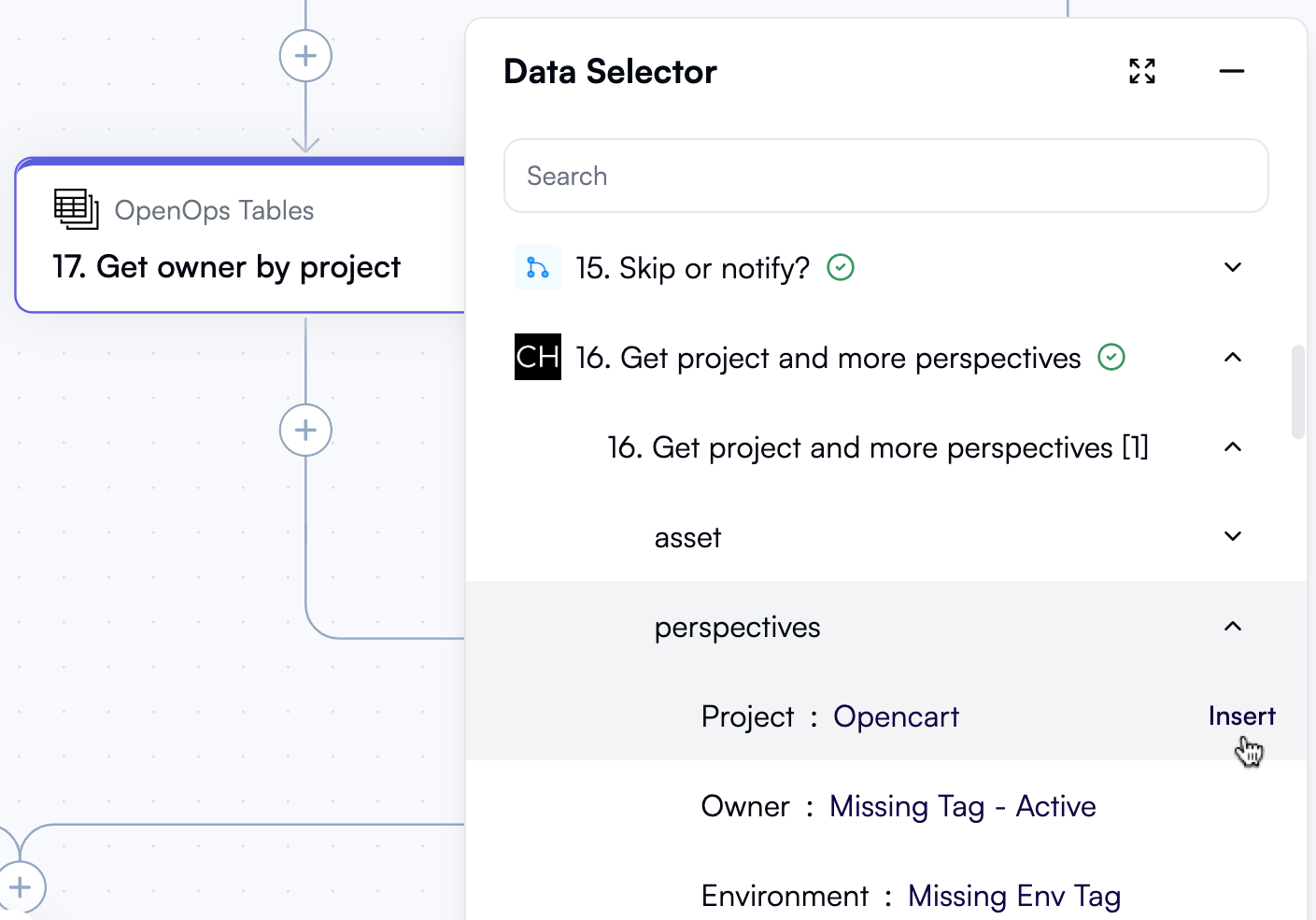Click inside the Search field
The width and height of the screenshot is (1316, 920).
tap(885, 176)
